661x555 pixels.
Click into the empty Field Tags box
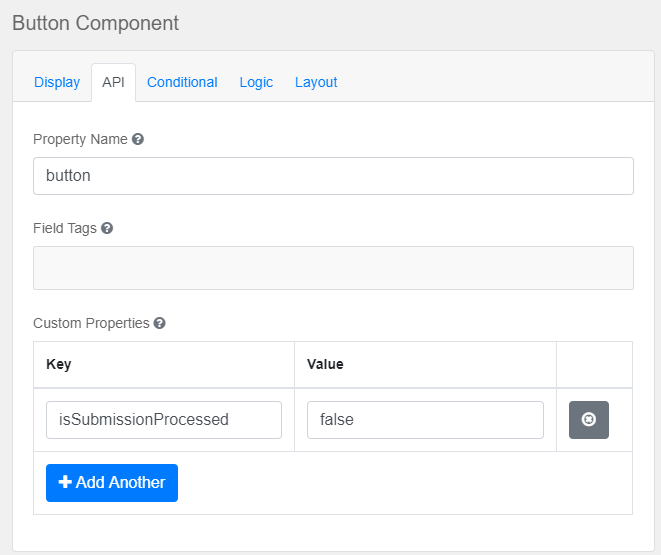point(333,268)
